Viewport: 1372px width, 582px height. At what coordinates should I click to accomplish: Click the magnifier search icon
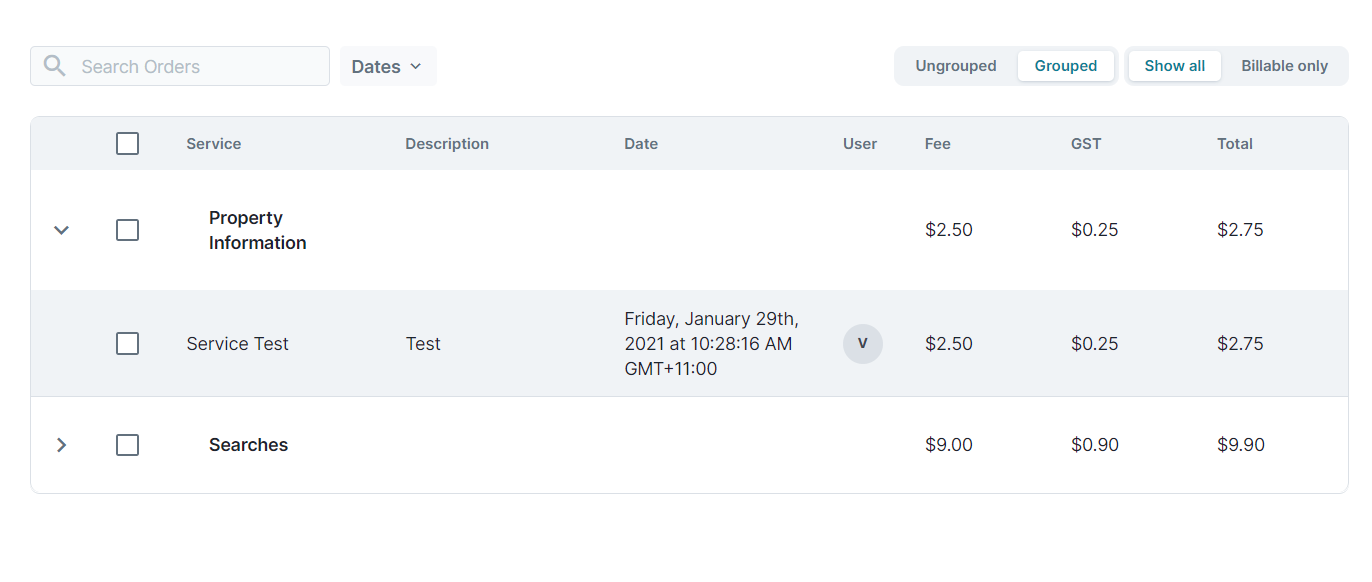click(x=55, y=66)
